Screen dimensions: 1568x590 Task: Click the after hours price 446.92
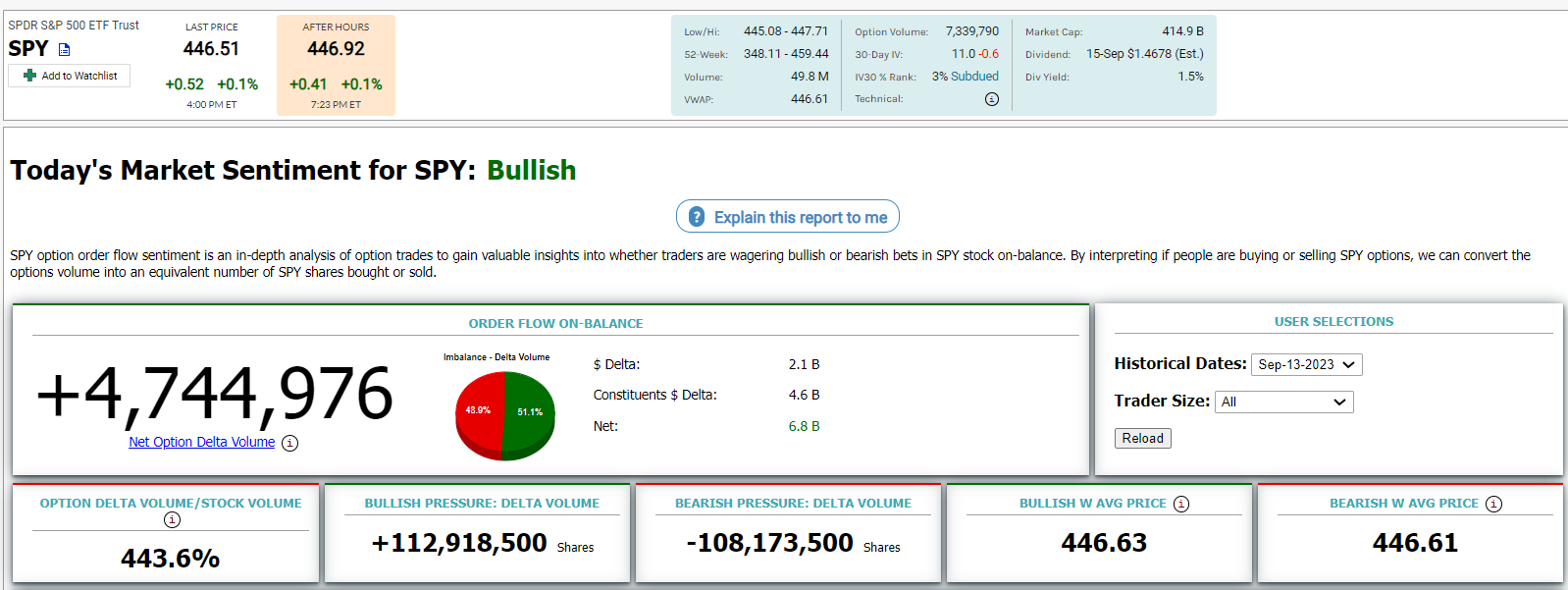coord(336,49)
